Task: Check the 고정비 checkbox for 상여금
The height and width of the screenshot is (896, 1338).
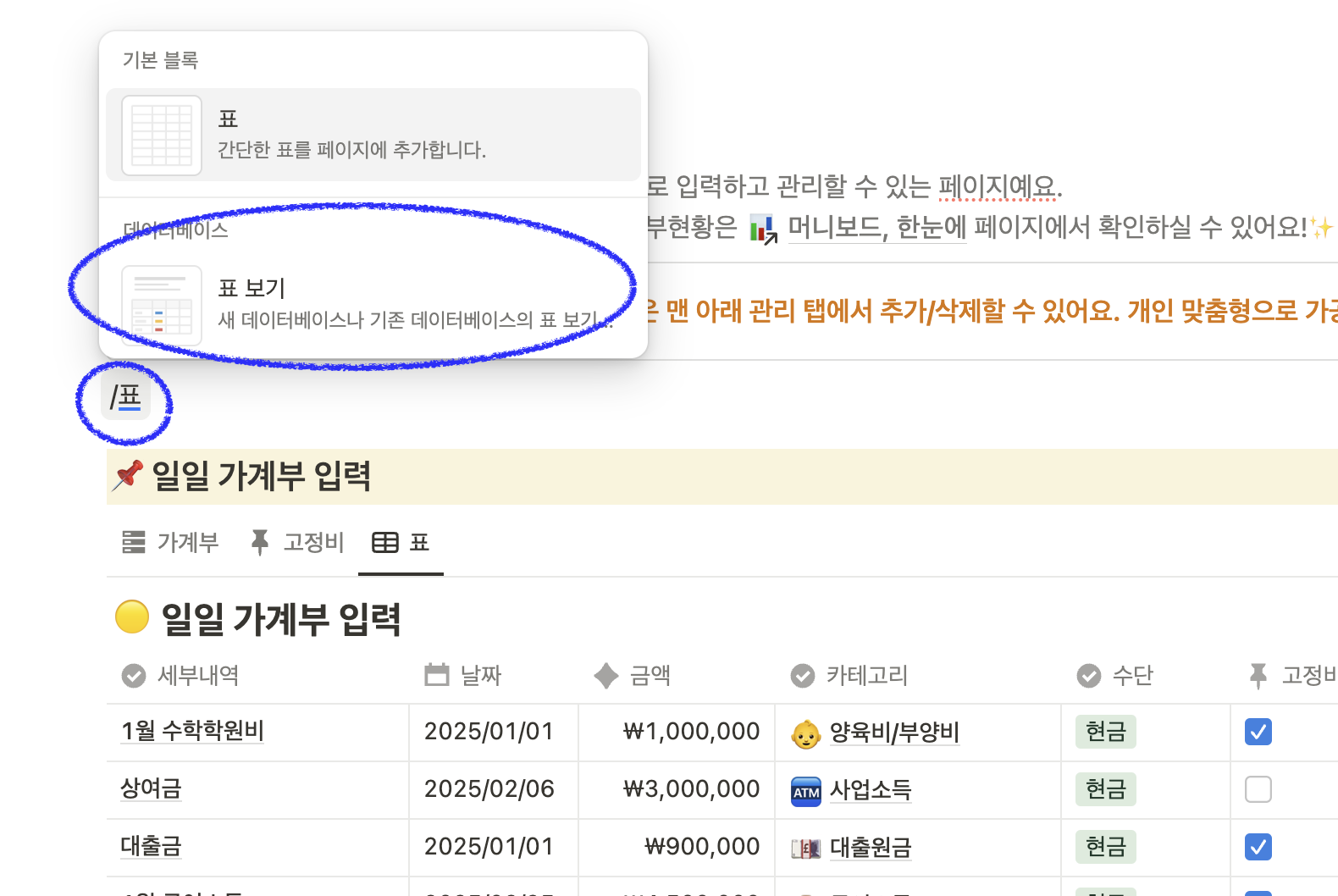Action: click(1258, 789)
